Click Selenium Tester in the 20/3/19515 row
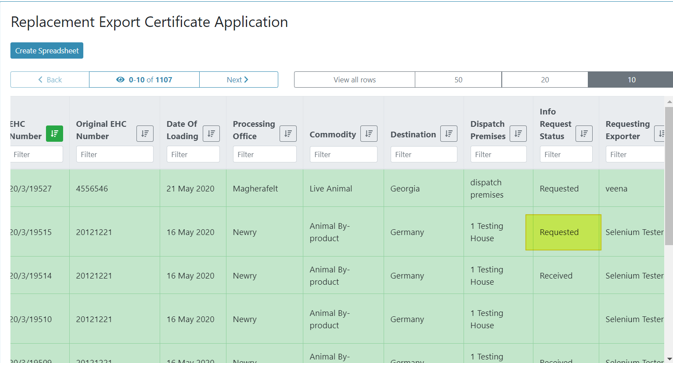 [x=635, y=232]
